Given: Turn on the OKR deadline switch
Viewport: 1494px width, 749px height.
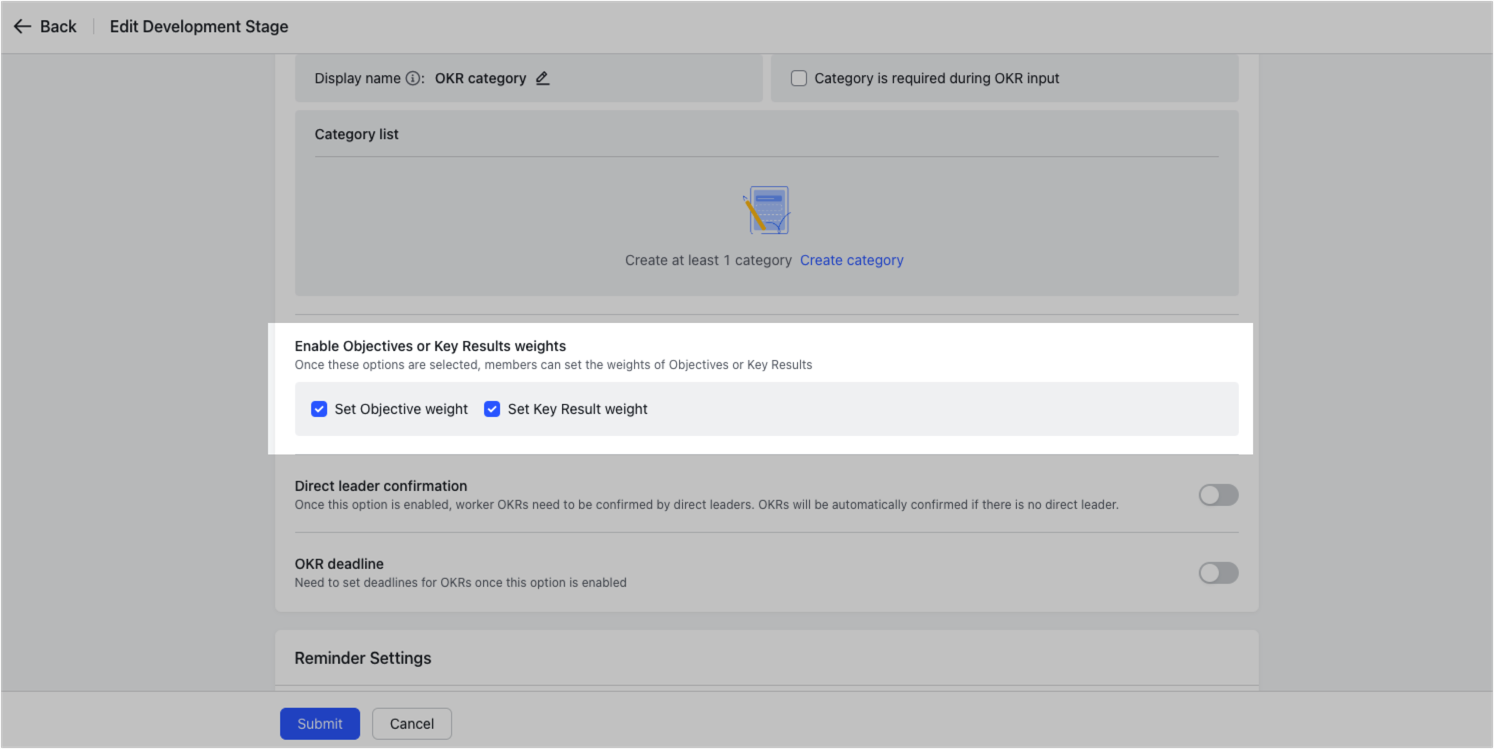Looking at the screenshot, I should point(1218,572).
